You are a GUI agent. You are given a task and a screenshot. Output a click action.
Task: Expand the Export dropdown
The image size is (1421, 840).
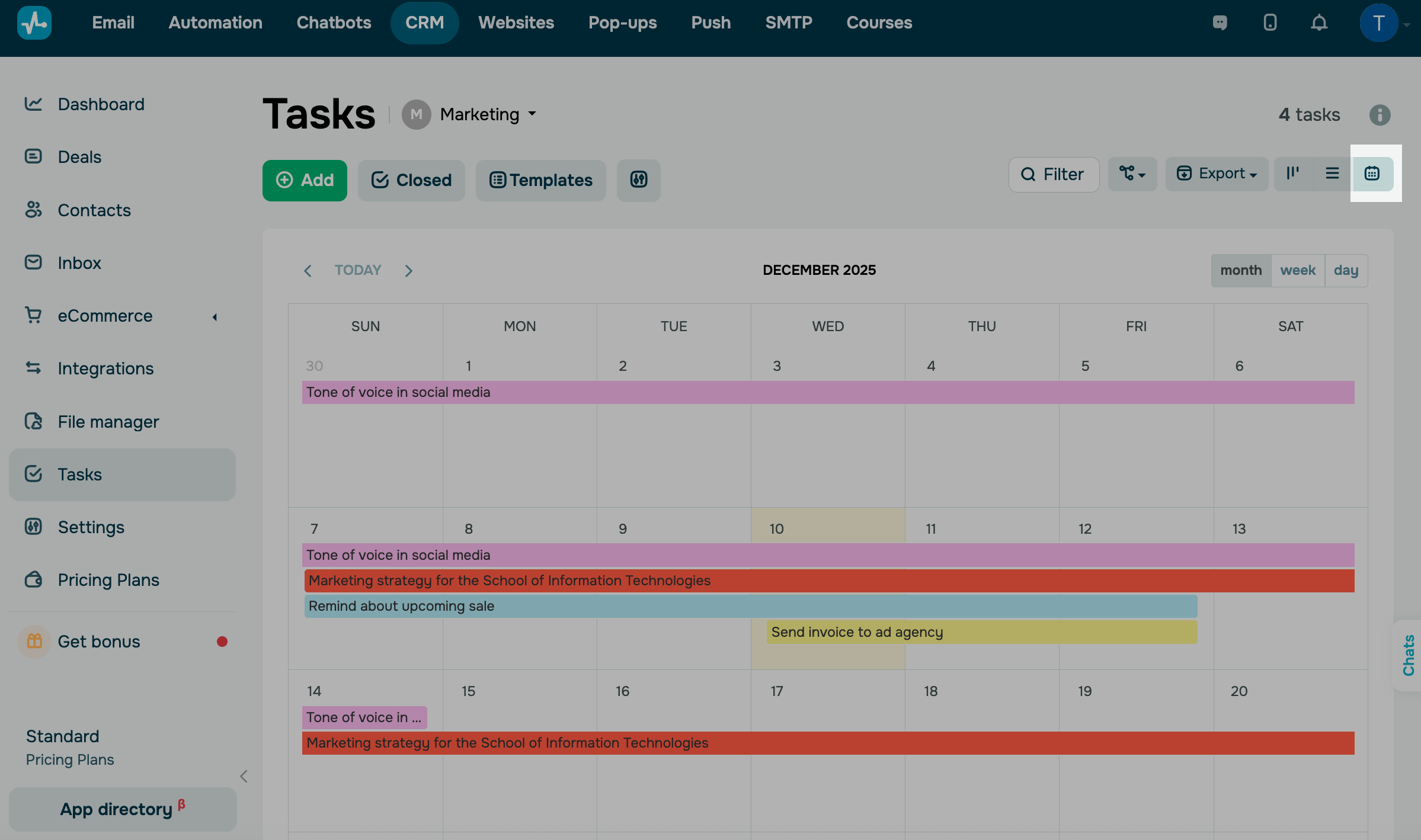[x=1217, y=174]
